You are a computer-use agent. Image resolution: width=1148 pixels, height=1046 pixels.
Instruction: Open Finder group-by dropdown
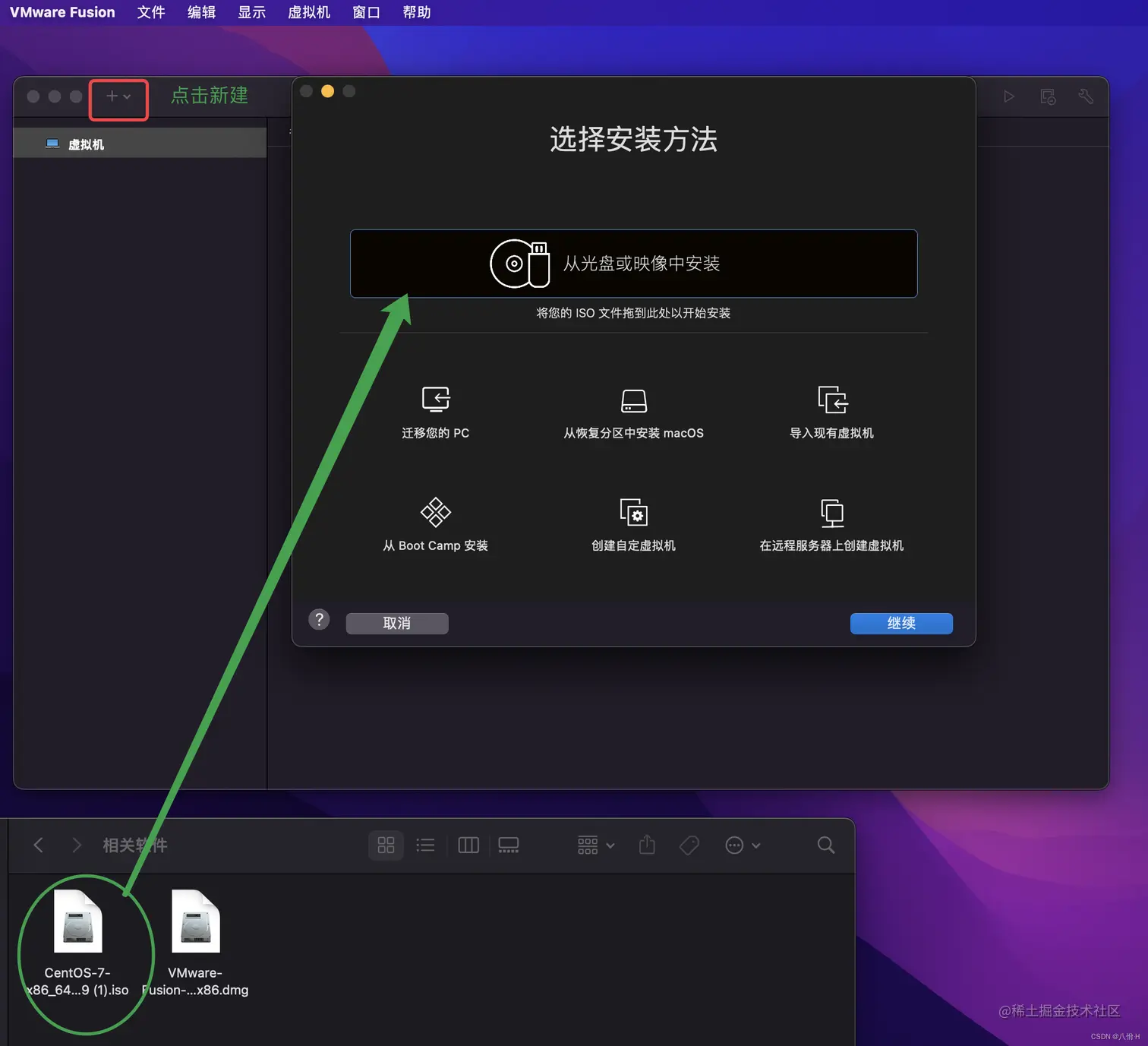pos(596,845)
